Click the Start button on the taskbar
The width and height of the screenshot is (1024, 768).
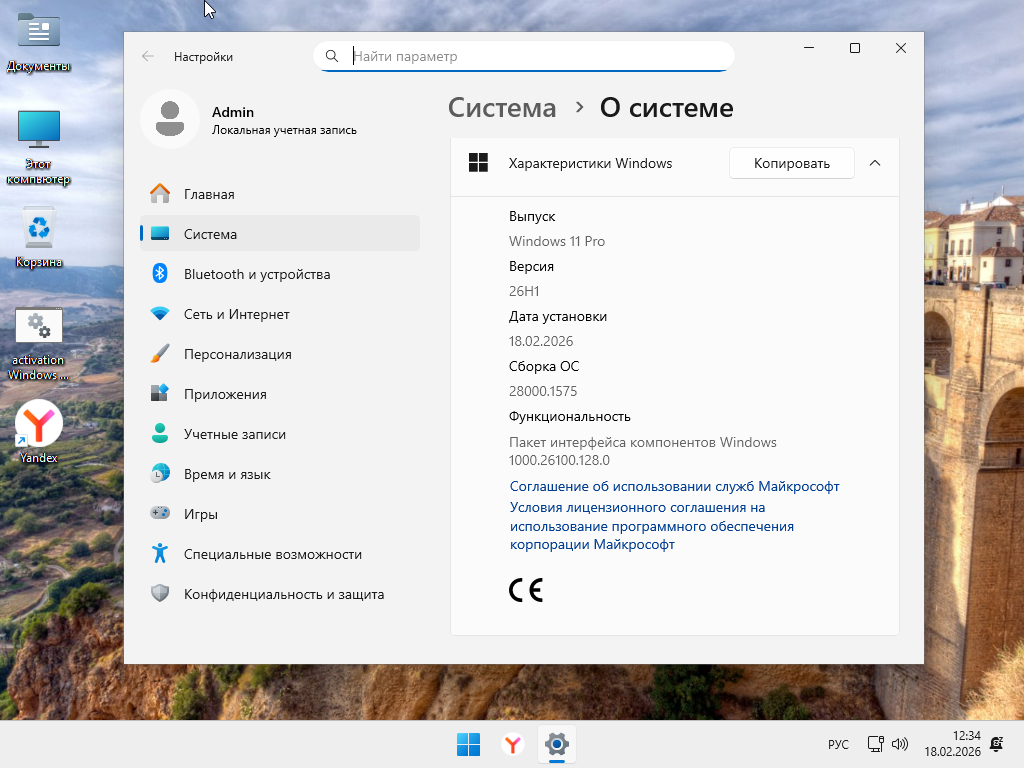[x=468, y=744]
